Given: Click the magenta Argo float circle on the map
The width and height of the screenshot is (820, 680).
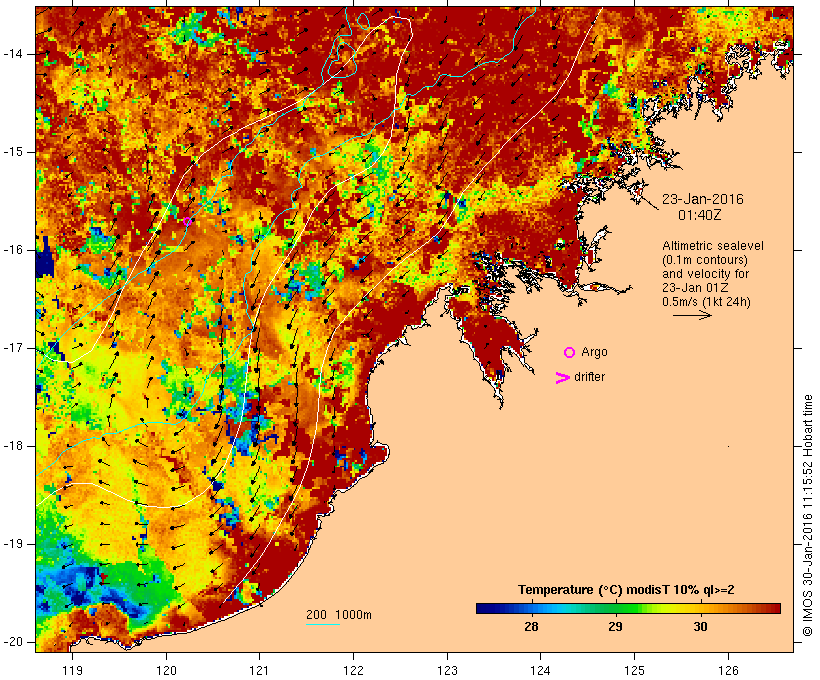Looking at the screenshot, I should (x=187, y=221).
